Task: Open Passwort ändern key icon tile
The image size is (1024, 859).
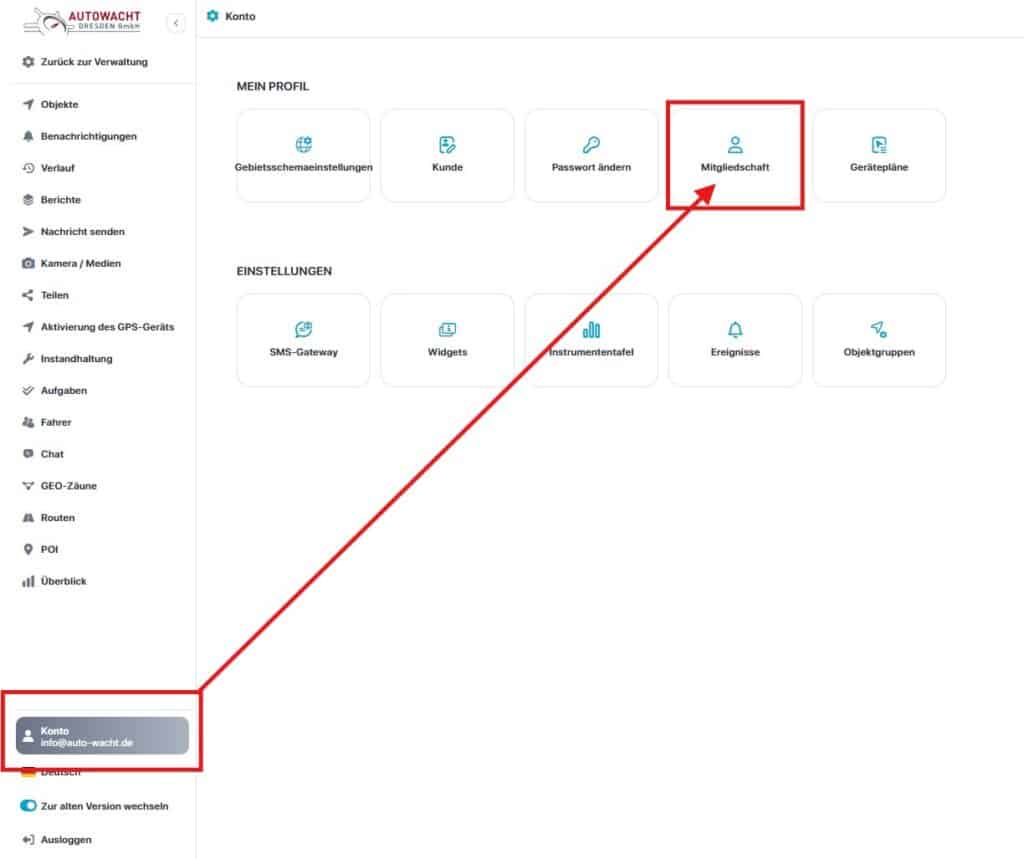Action: 591,145
